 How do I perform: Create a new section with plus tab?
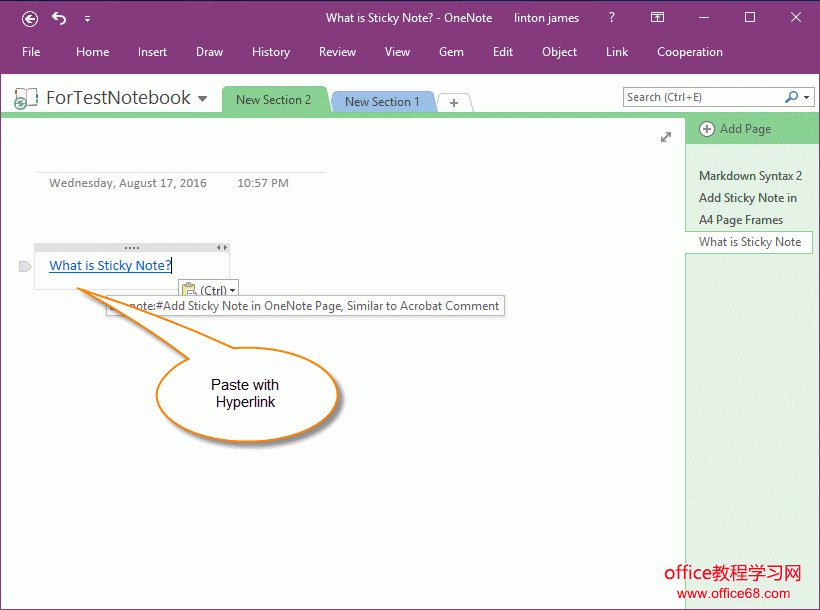(x=454, y=103)
